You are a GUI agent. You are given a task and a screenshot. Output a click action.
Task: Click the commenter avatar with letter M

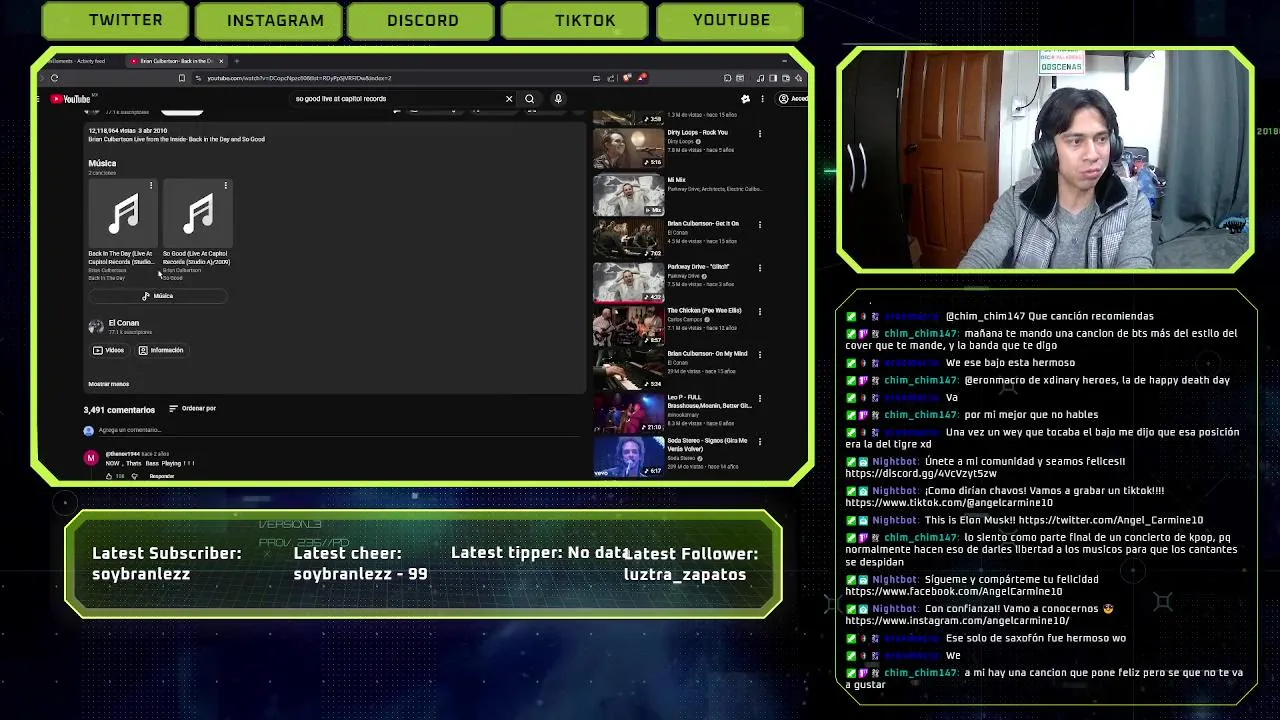coord(91,458)
